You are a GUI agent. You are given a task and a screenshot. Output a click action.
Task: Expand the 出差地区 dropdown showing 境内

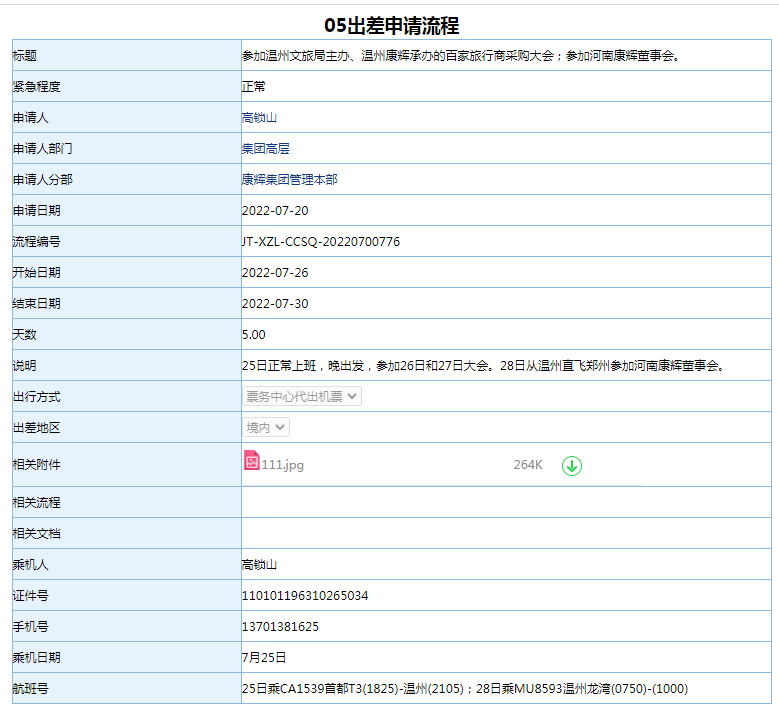(266, 427)
